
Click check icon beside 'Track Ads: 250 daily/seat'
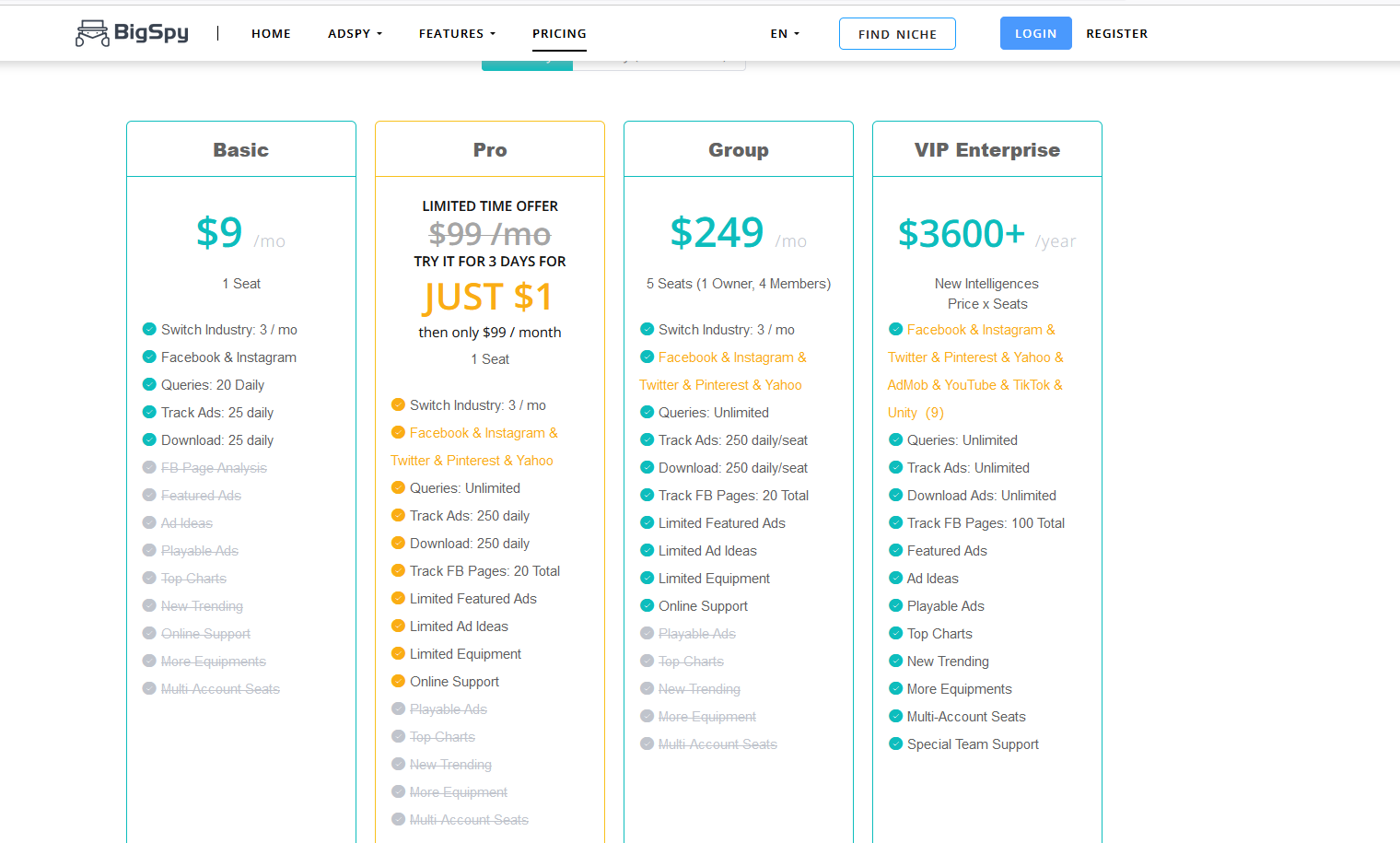[647, 439]
